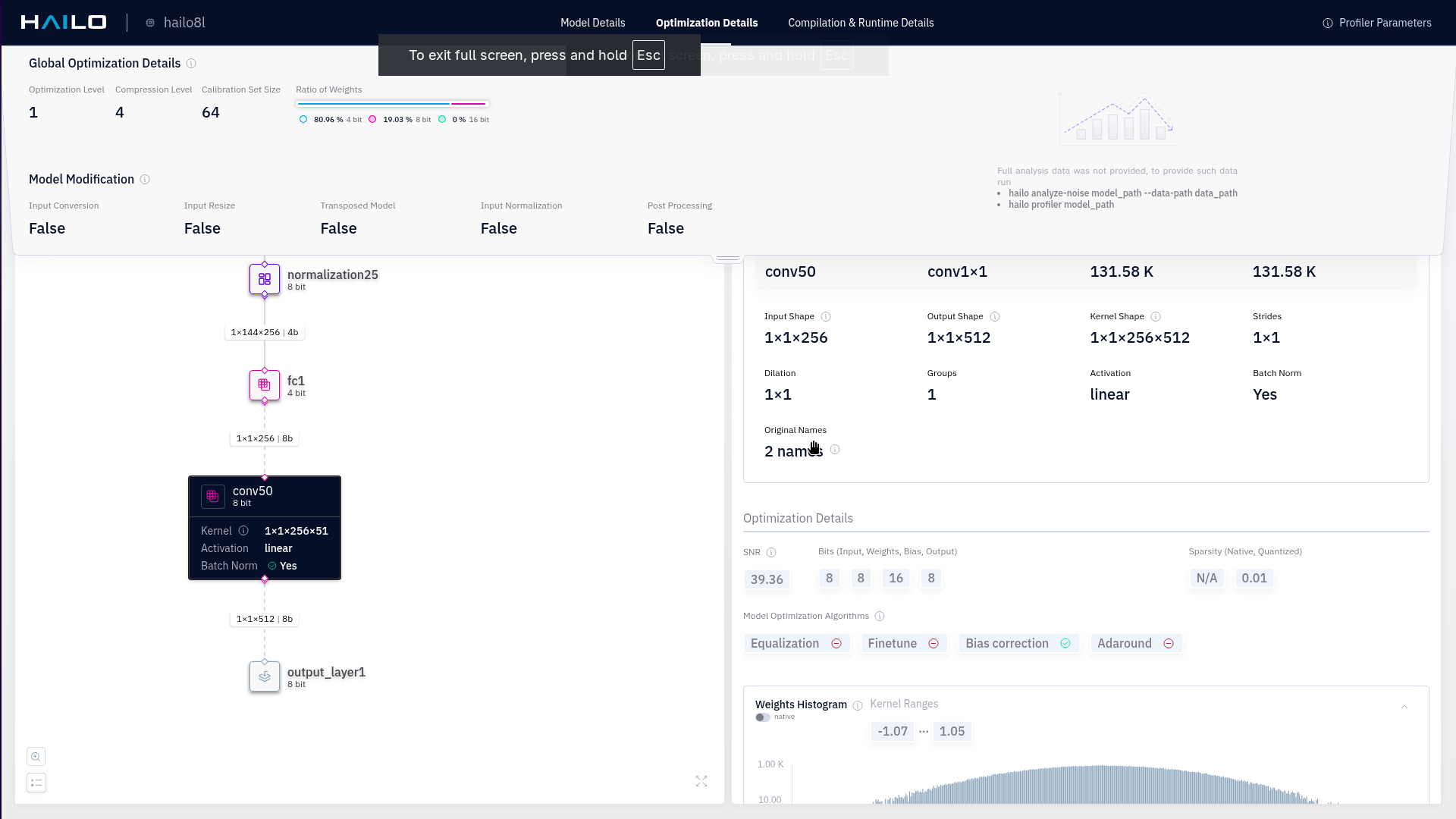Click the output_layer1 node icon
This screenshot has width=1456, height=819.
(x=265, y=676)
